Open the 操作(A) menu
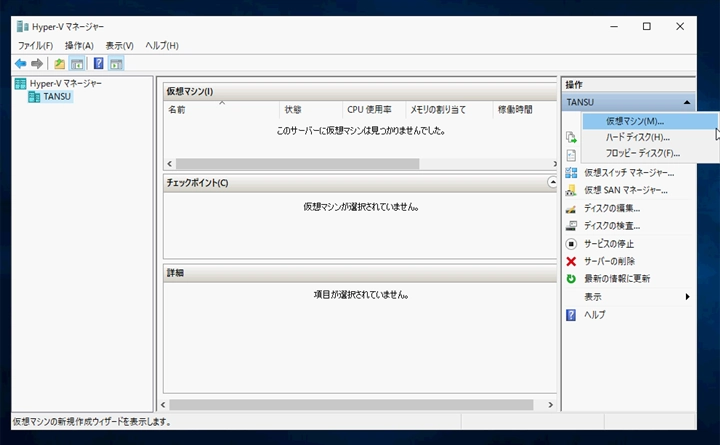This screenshot has height=445, width=720. [79, 45]
